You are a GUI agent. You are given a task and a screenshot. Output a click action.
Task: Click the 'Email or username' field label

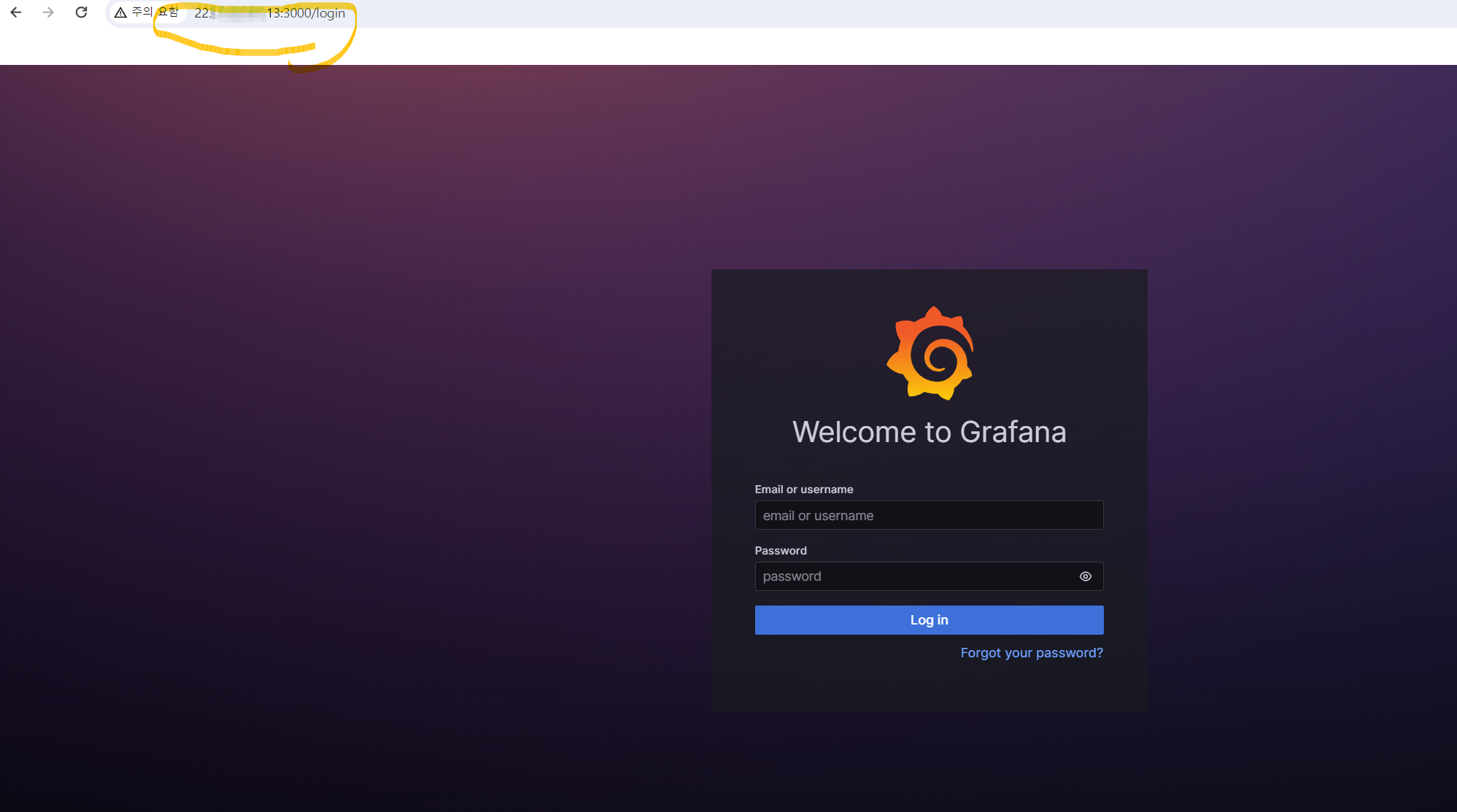click(x=803, y=490)
